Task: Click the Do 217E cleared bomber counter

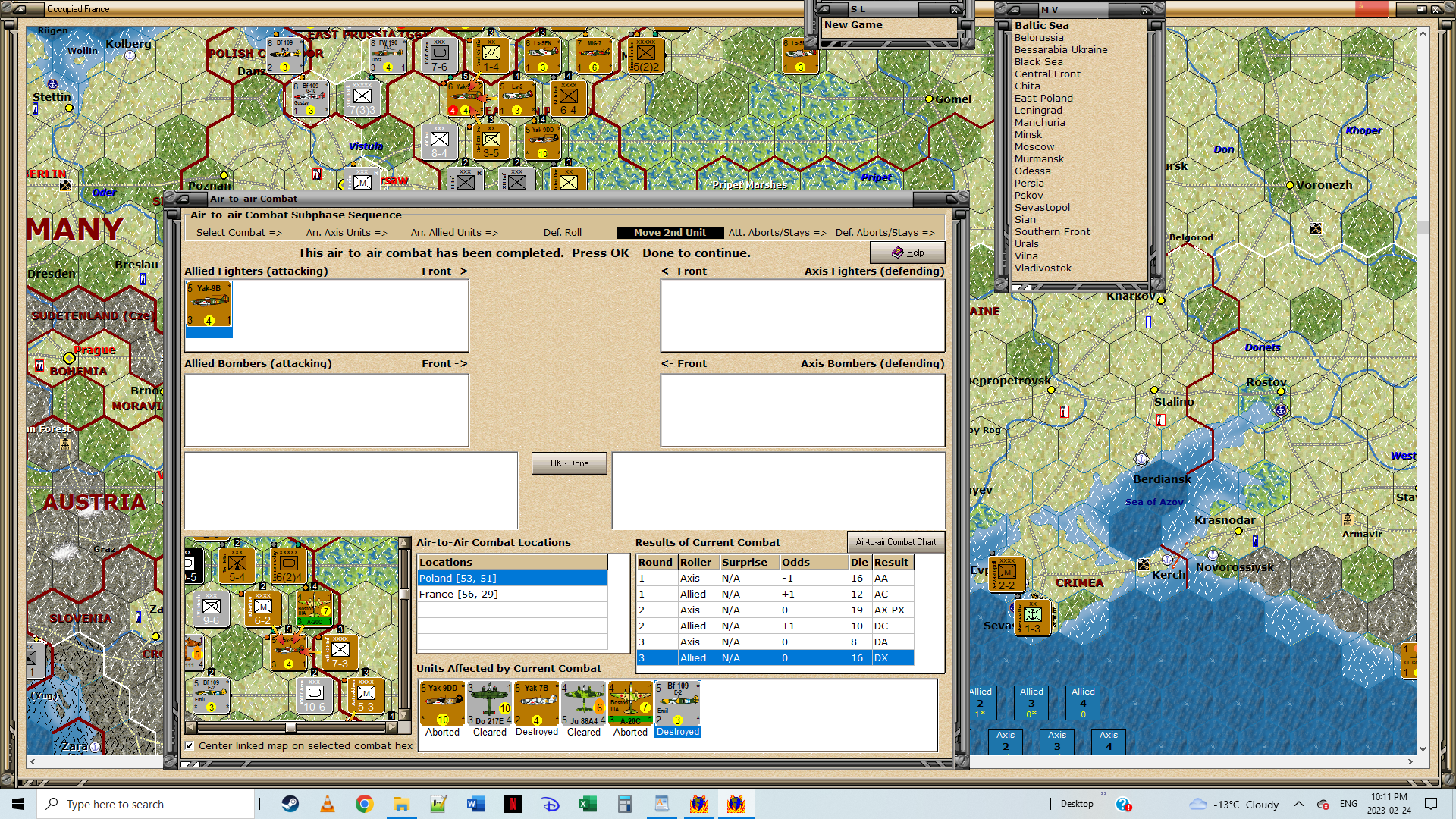Action: 490,704
